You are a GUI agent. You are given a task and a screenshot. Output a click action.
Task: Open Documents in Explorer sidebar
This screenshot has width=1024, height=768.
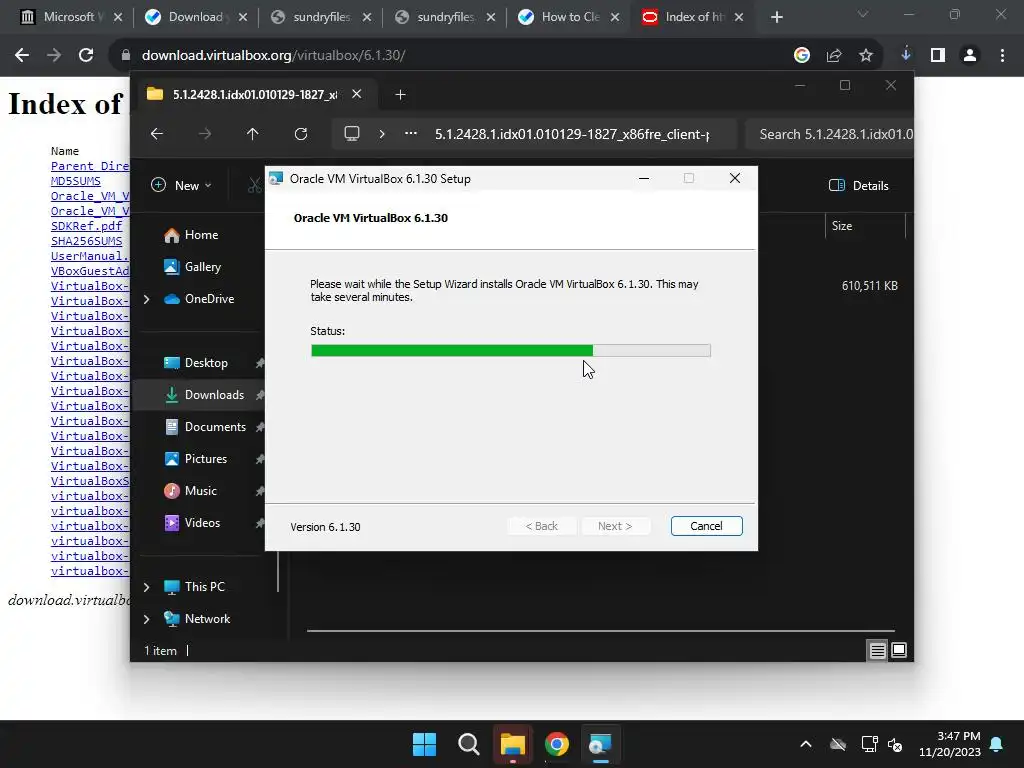click(x=205, y=427)
